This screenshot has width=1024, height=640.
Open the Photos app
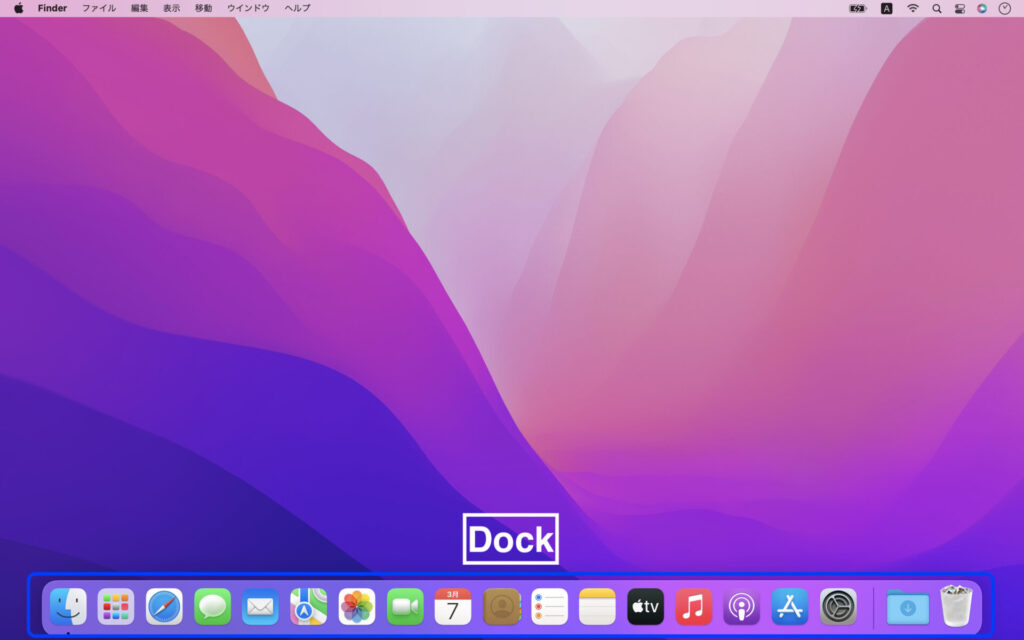[357, 607]
